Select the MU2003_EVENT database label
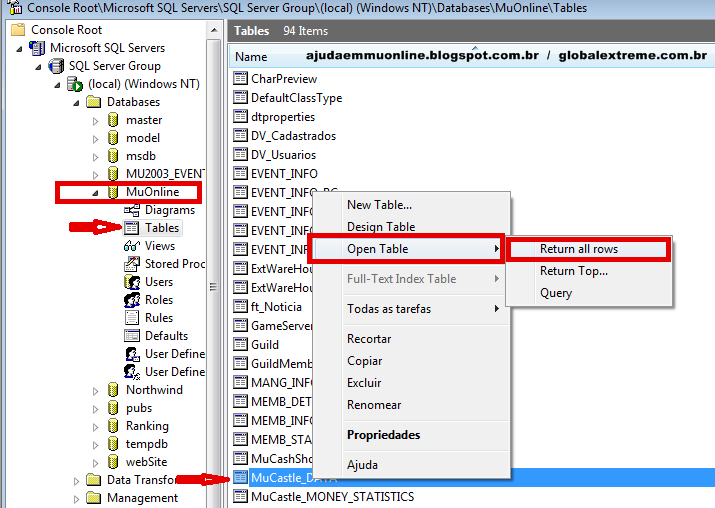This screenshot has height=508, width=715. tap(165, 174)
